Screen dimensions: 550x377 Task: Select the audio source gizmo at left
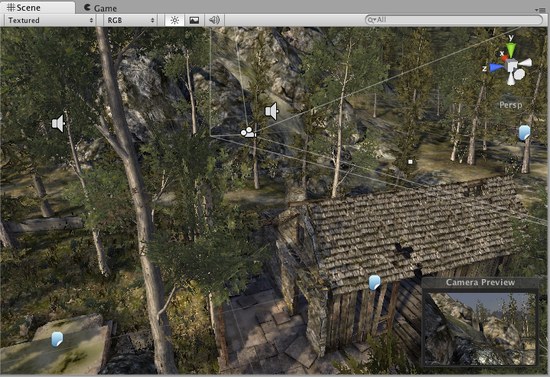coord(58,123)
